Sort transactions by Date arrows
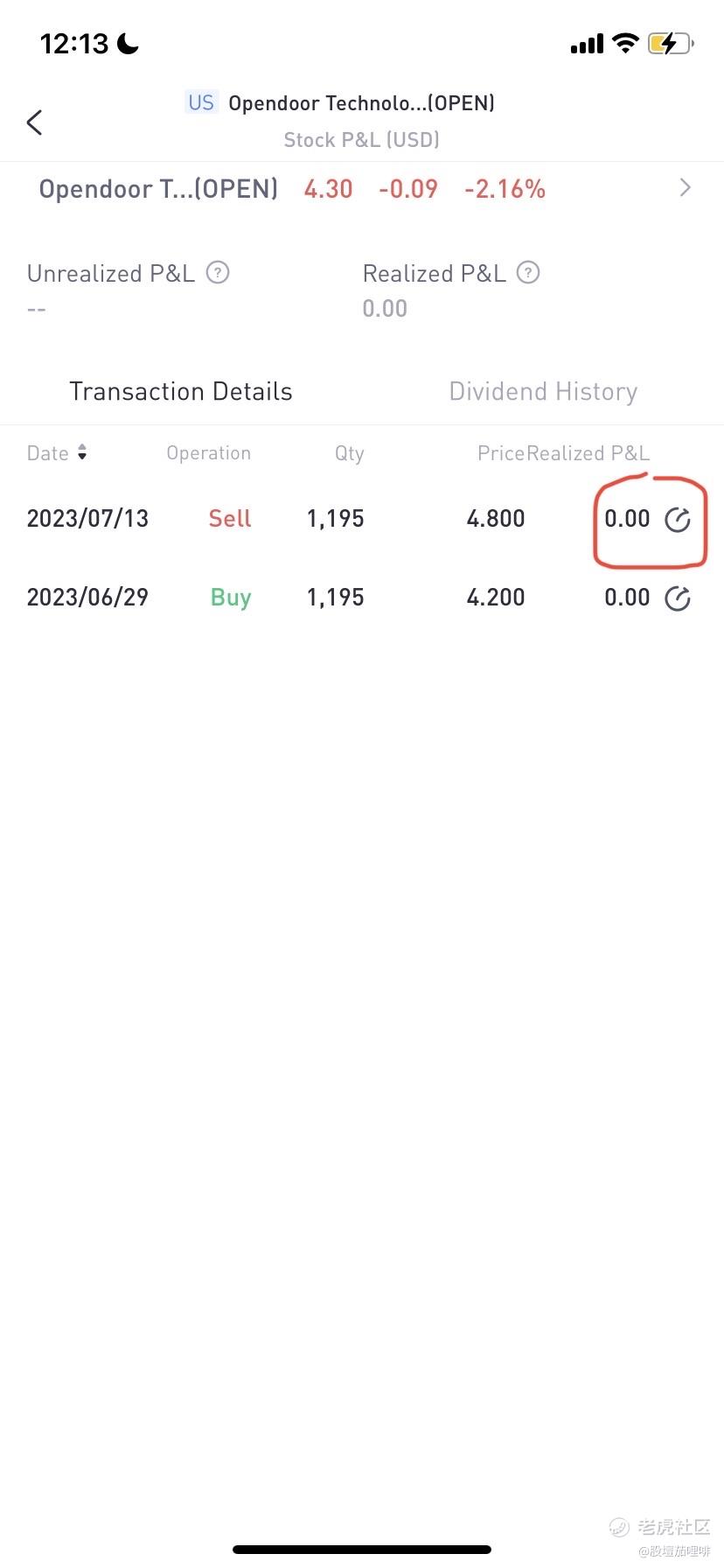724x1568 pixels. click(82, 452)
